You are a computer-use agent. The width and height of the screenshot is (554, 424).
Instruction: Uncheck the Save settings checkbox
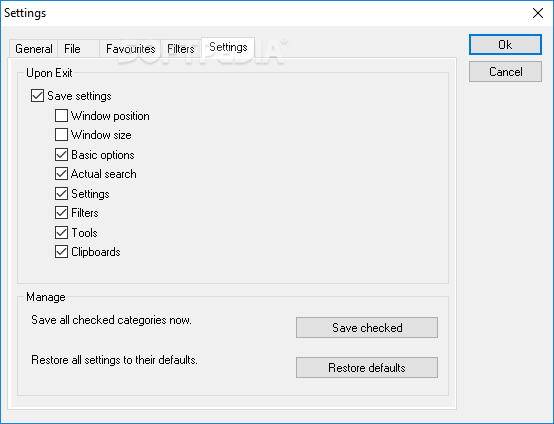coord(37,96)
